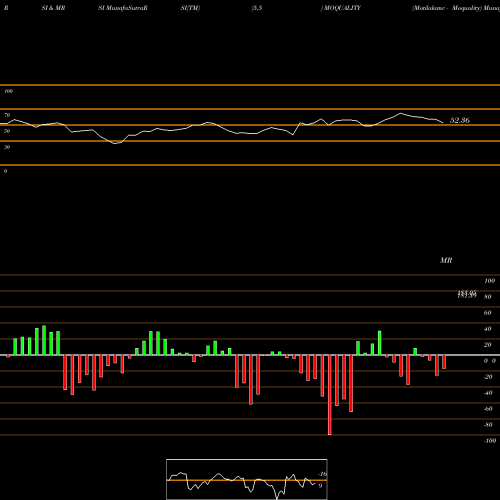The width and height of the screenshot is (500, 500).
Task: Click the 40 label on MR axis
Action: click(488, 329)
